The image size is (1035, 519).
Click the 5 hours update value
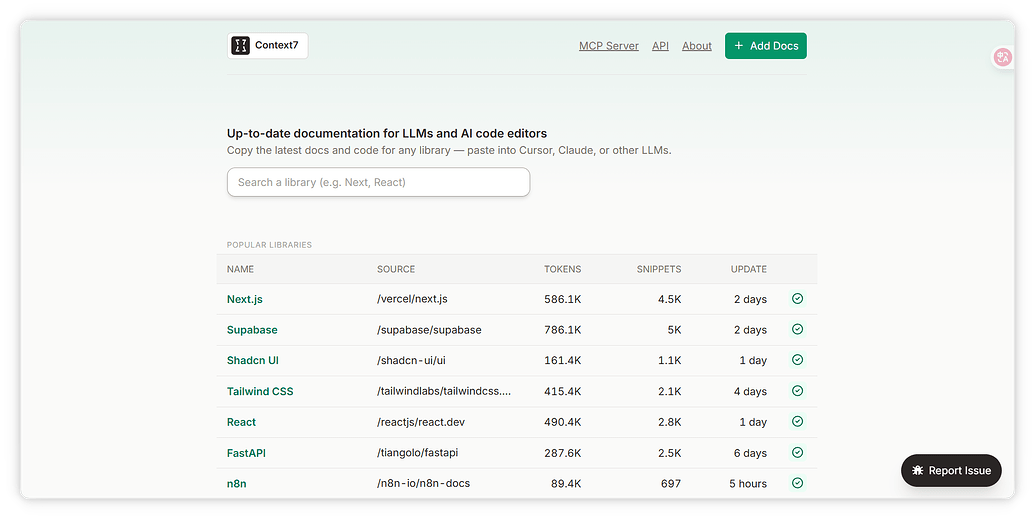pos(748,483)
